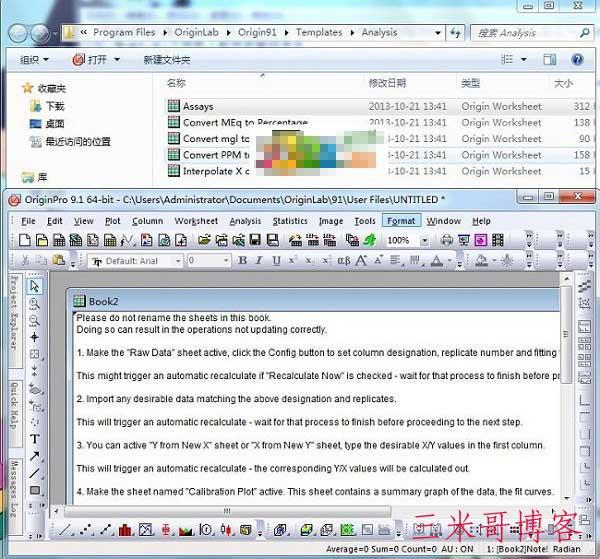The width and height of the screenshot is (600, 559).
Task: Plot a Line + Symbol graph
Action: coord(106,530)
